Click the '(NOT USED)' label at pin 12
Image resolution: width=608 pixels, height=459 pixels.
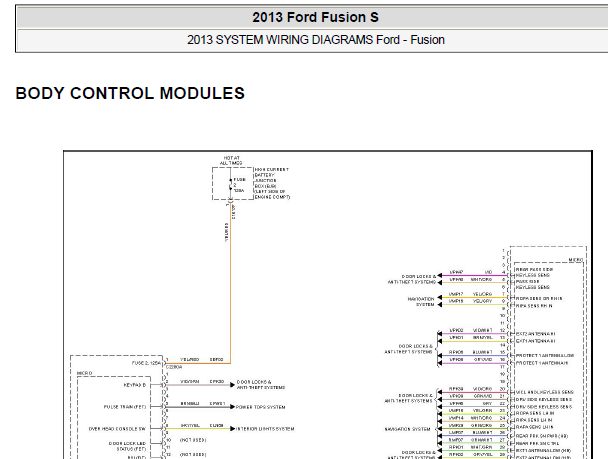(x=193, y=454)
